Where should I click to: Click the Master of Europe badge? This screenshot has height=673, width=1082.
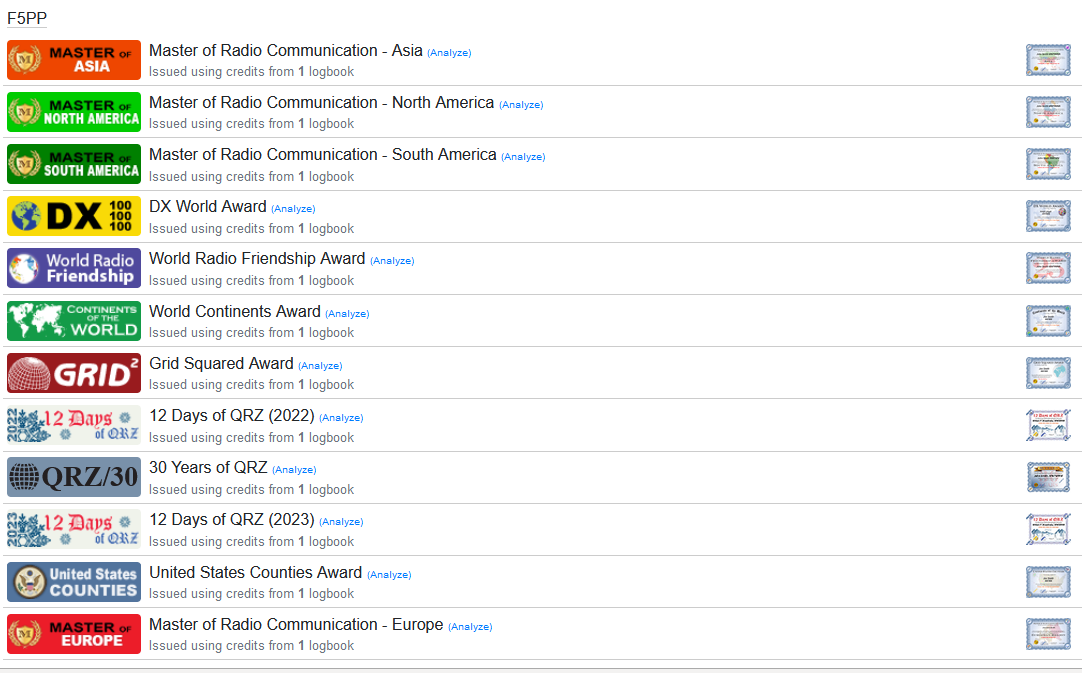pyautogui.click(x=74, y=634)
